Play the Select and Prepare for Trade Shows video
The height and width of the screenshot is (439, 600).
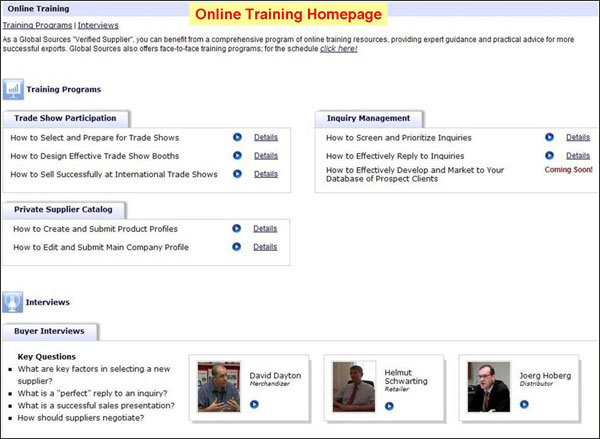click(237, 137)
